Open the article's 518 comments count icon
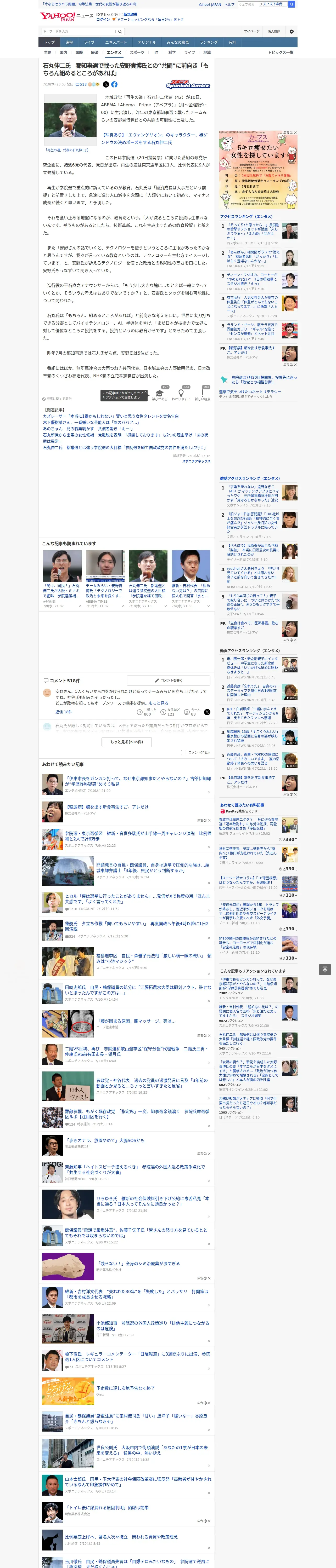Viewport: 336px width, 1568px height. point(81,85)
